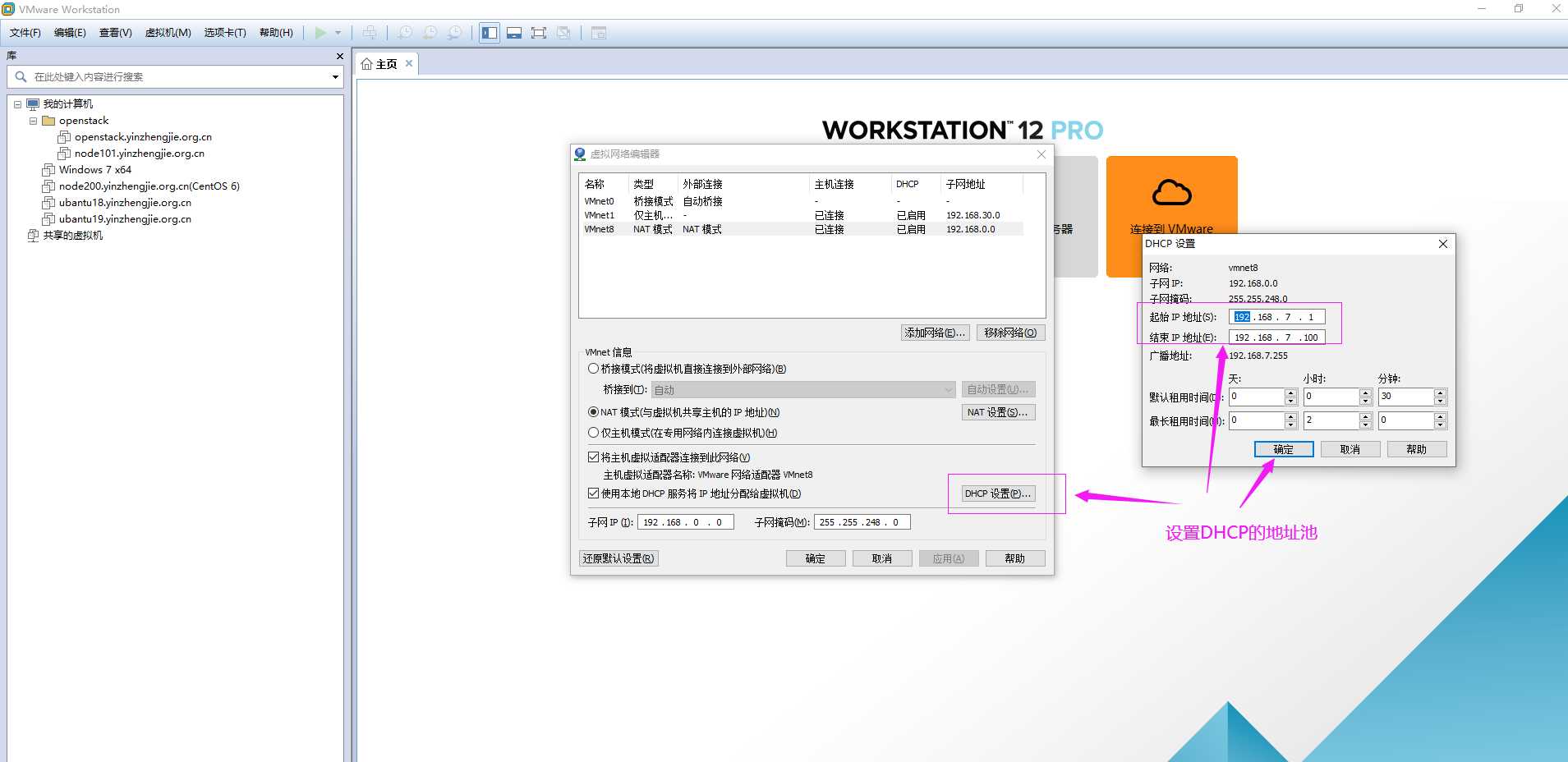The width and height of the screenshot is (1568, 762).
Task: Collapse the openstack folder node
Action: click(x=33, y=121)
